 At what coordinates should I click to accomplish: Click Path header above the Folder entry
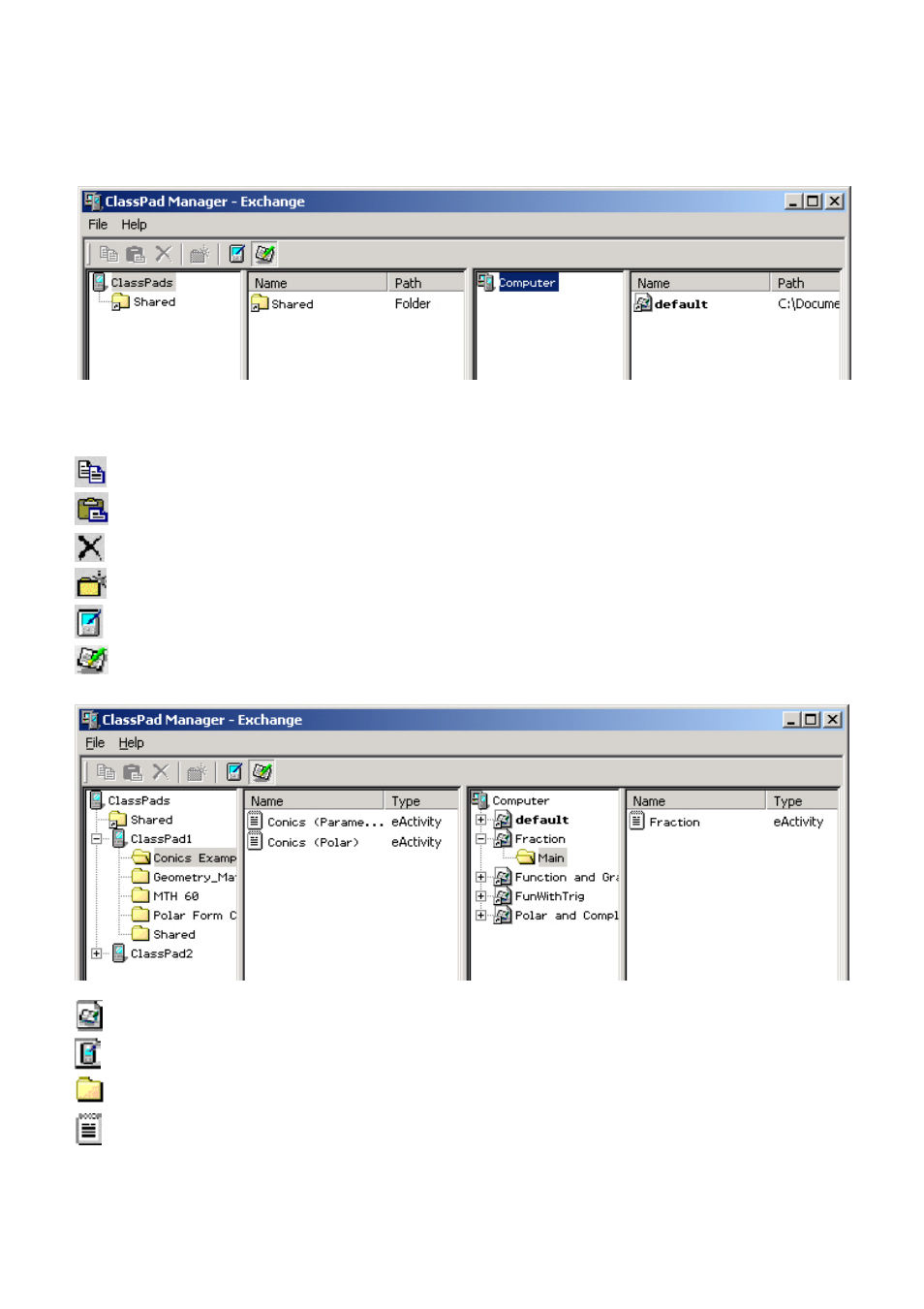(x=425, y=283)
